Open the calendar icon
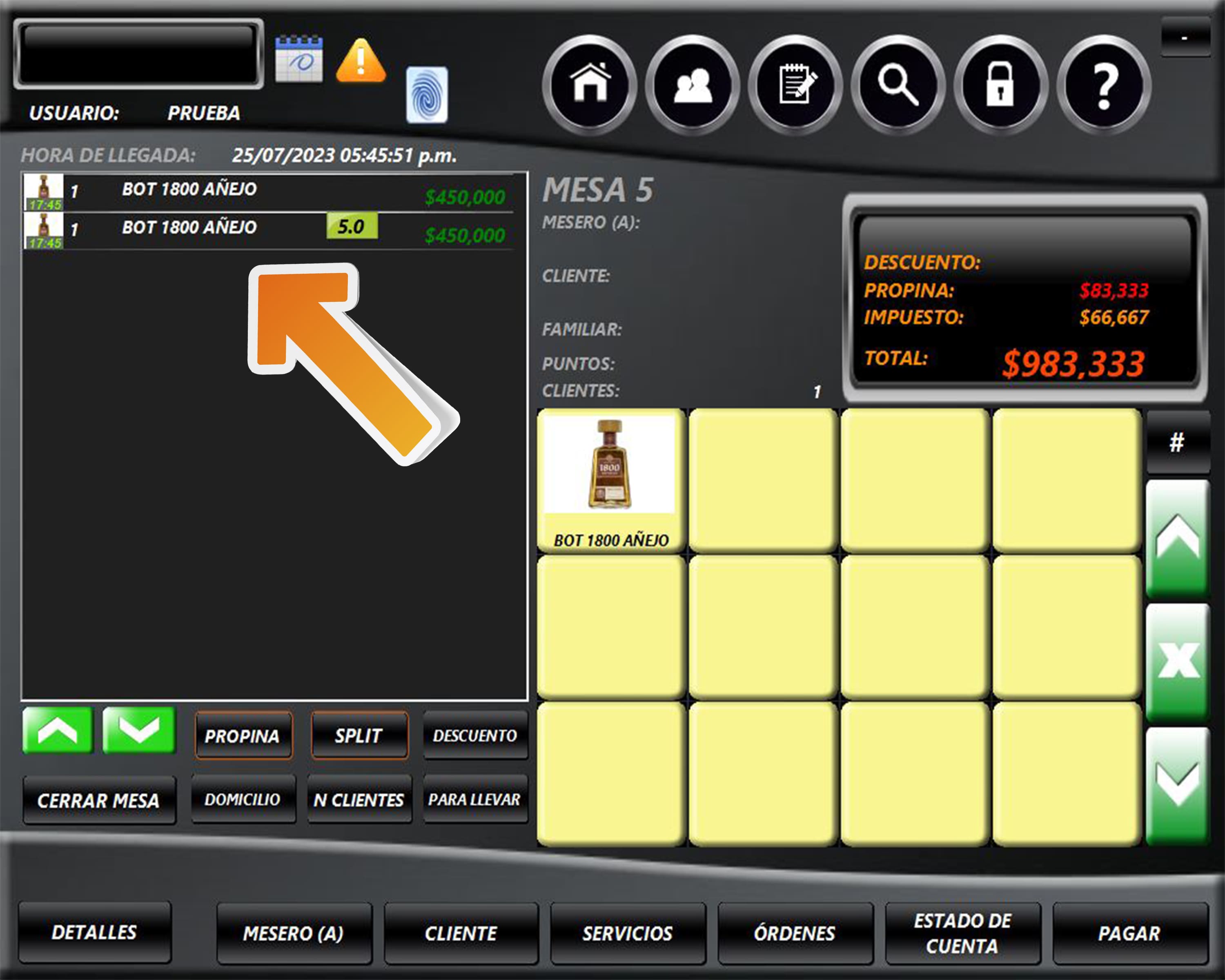 tap(299, 58)
